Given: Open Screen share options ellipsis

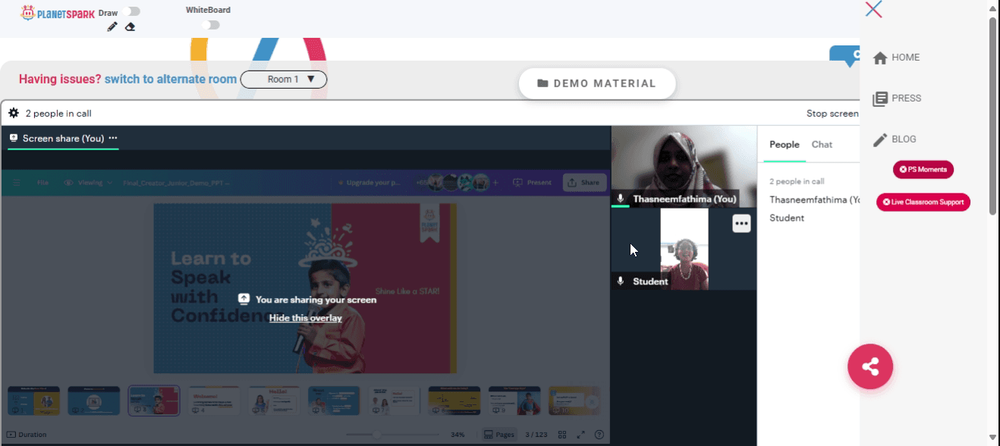Looking at the screenshot, I should pyautogui.click(x=113, y=138).
